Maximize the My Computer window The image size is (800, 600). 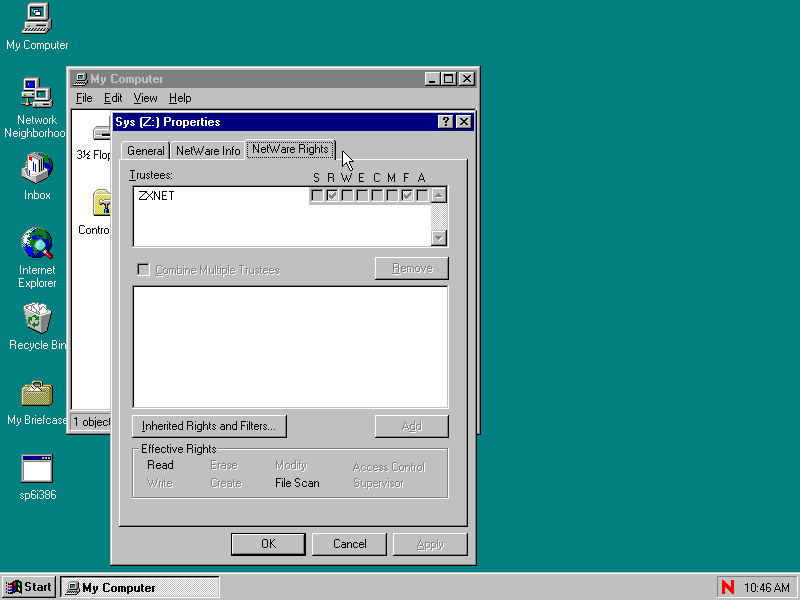point(448,79)
